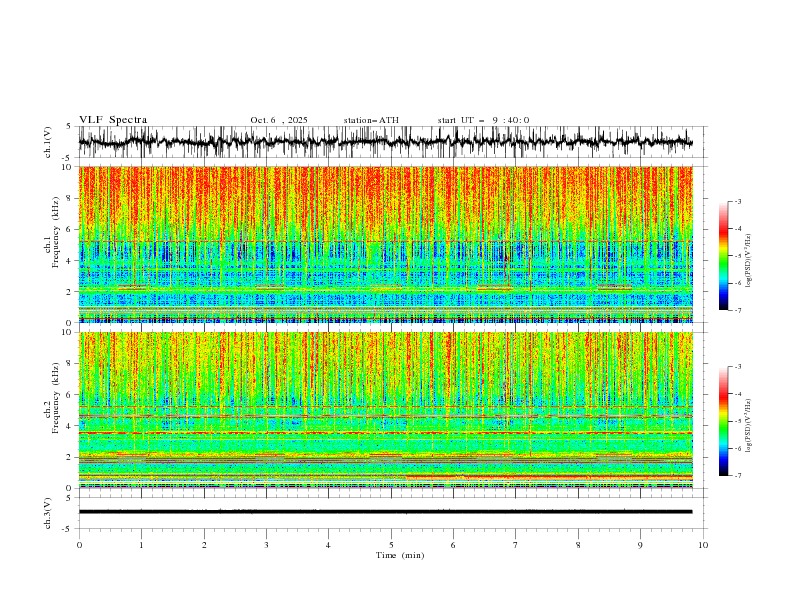Click the 'start UT = 9 :40: 0' label
This screenshot has width=792, height=612.
(483, 120)
